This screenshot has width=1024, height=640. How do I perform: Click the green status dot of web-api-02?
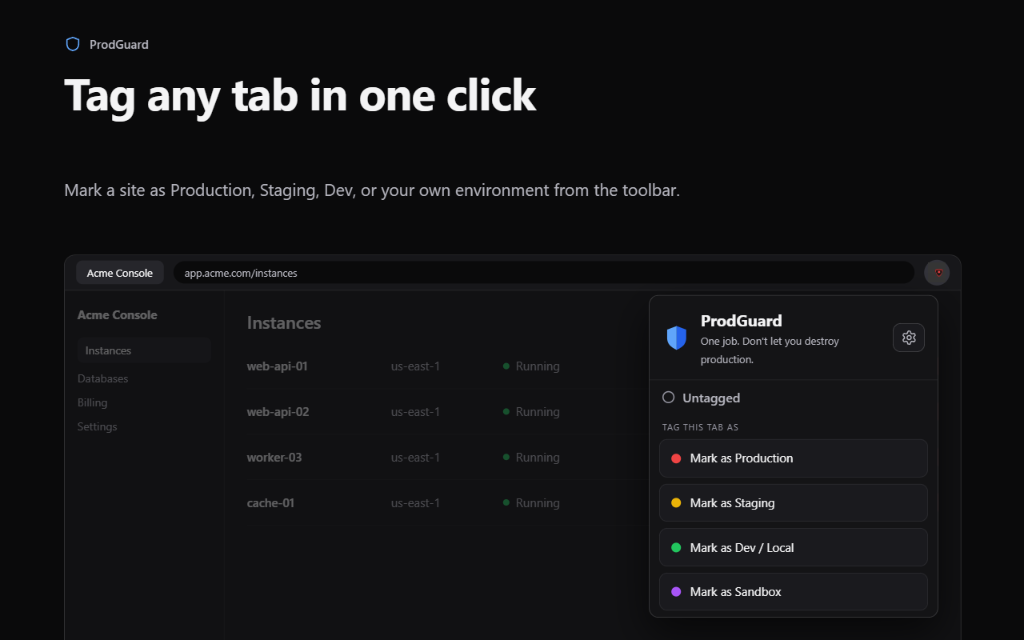(x=506, y=411)
